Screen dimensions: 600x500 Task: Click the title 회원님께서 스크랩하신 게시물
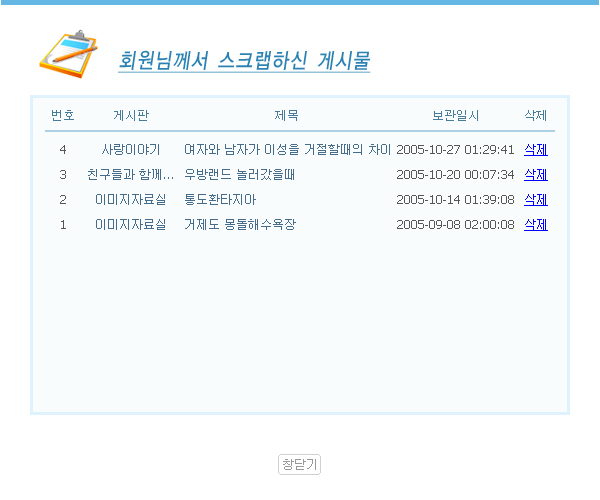(244, 61)
